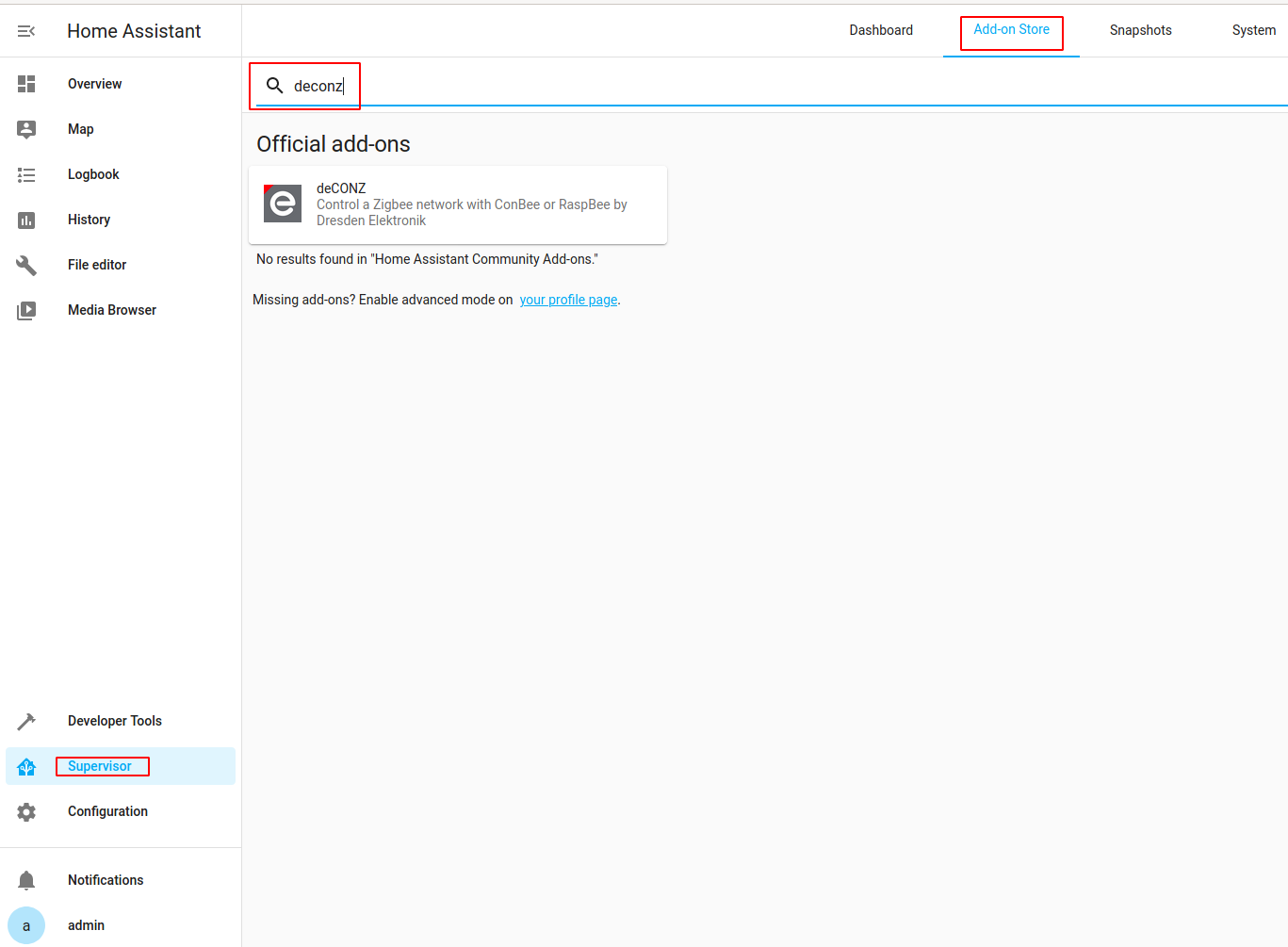Click the Developer Tools hammer icon
This screenshot has height=947, width=1288.
(x=26, y=721)
